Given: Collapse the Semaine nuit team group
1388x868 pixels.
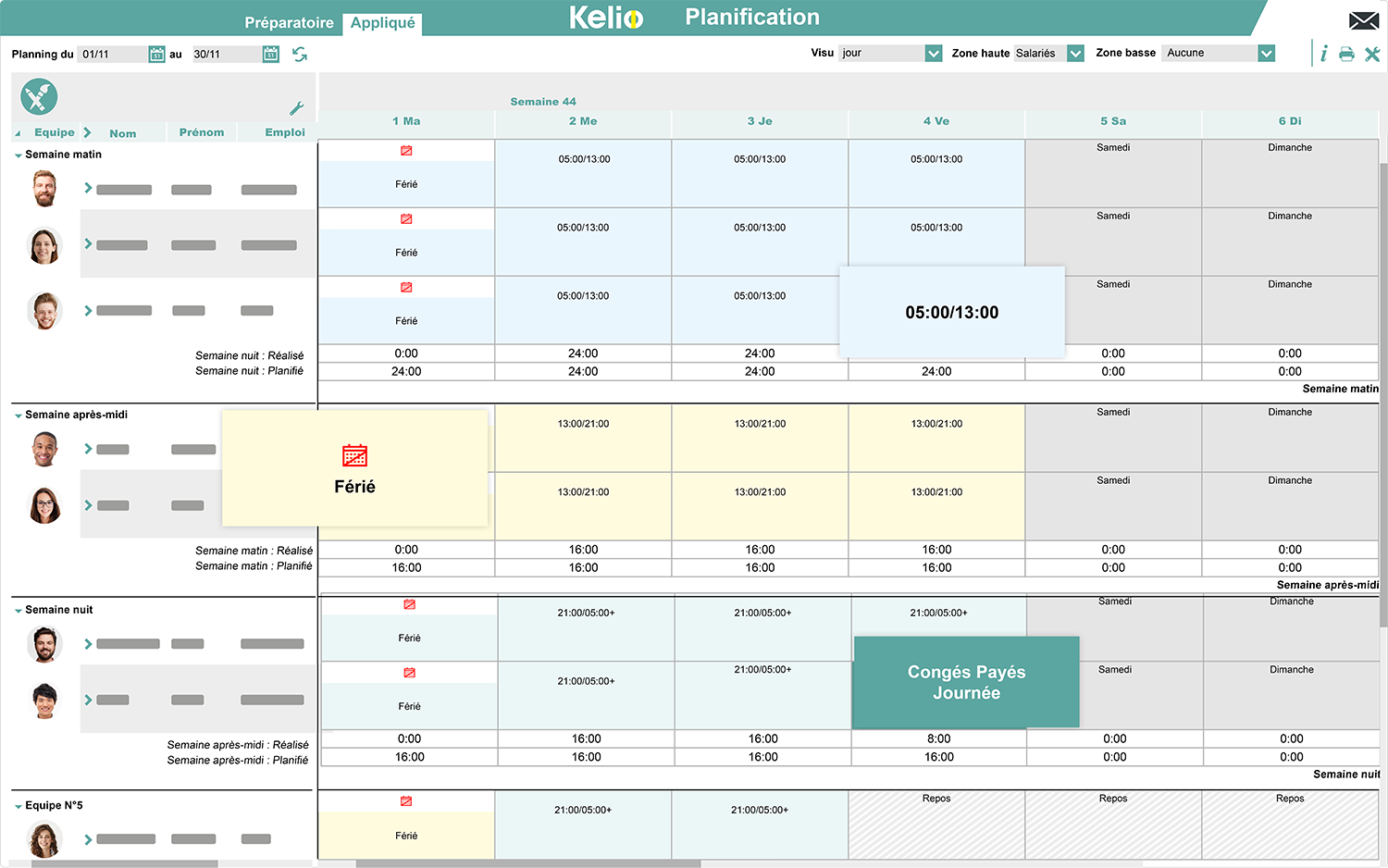Looking at the screenshot, I should (x=16, y=609).
